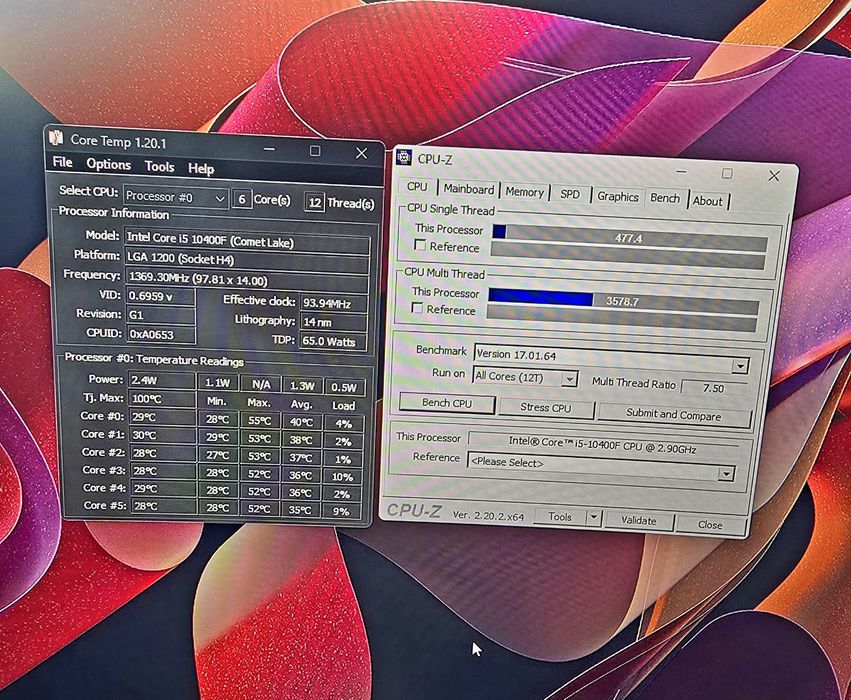Open the Options menu in Core Temp
The height and width of the screenshot is (700, 851).
pos(109,164)
